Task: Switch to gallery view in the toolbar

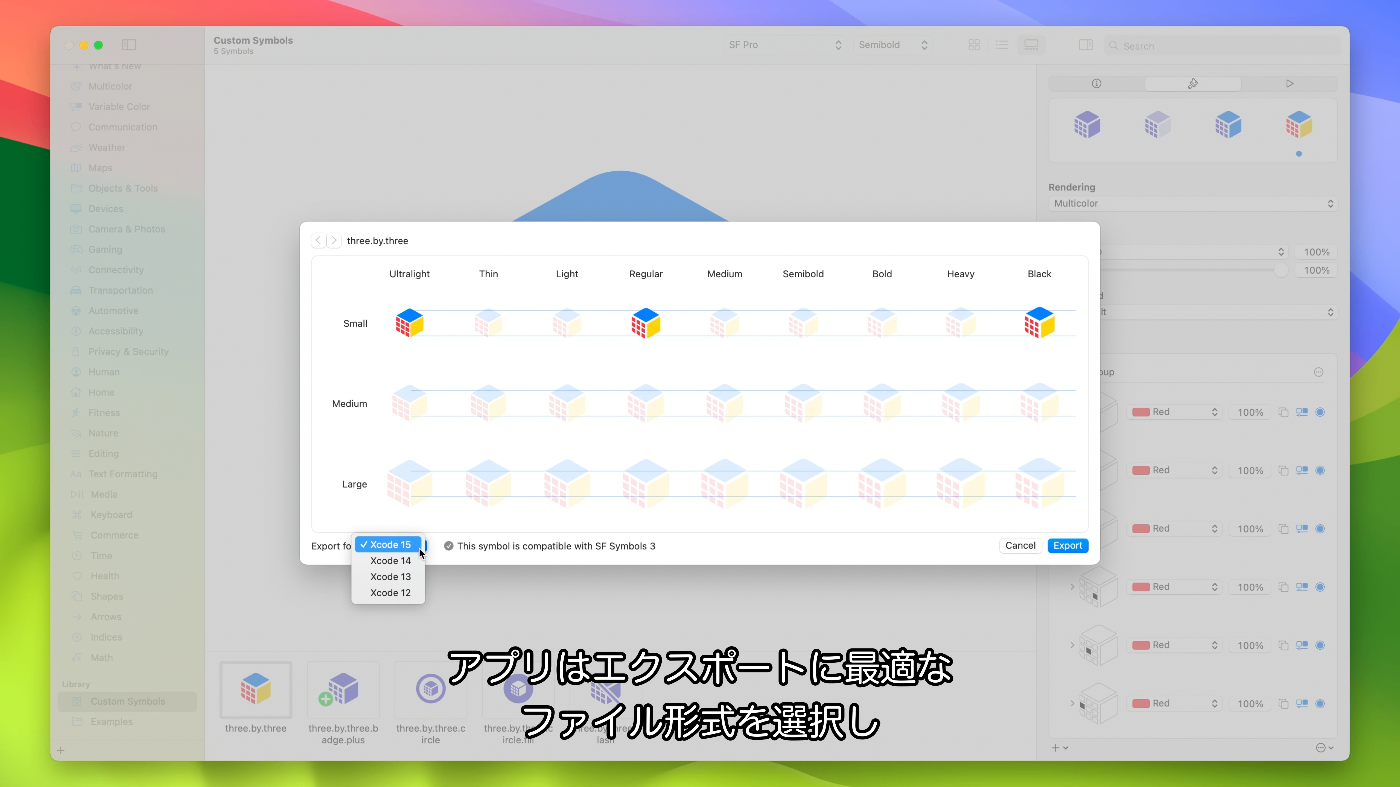Action: point(1031,45)
